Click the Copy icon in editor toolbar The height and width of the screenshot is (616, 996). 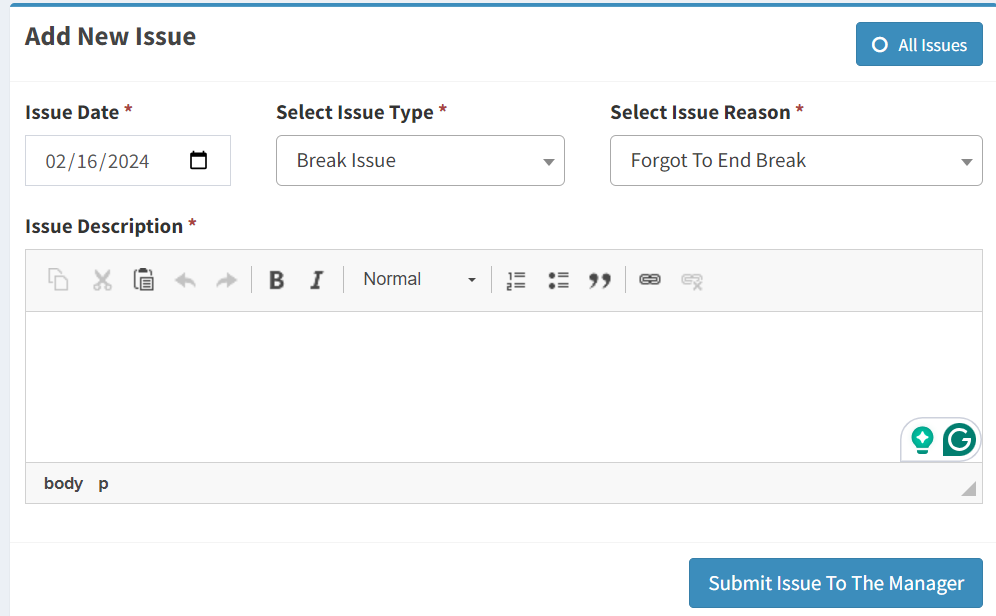click(59, 280)
